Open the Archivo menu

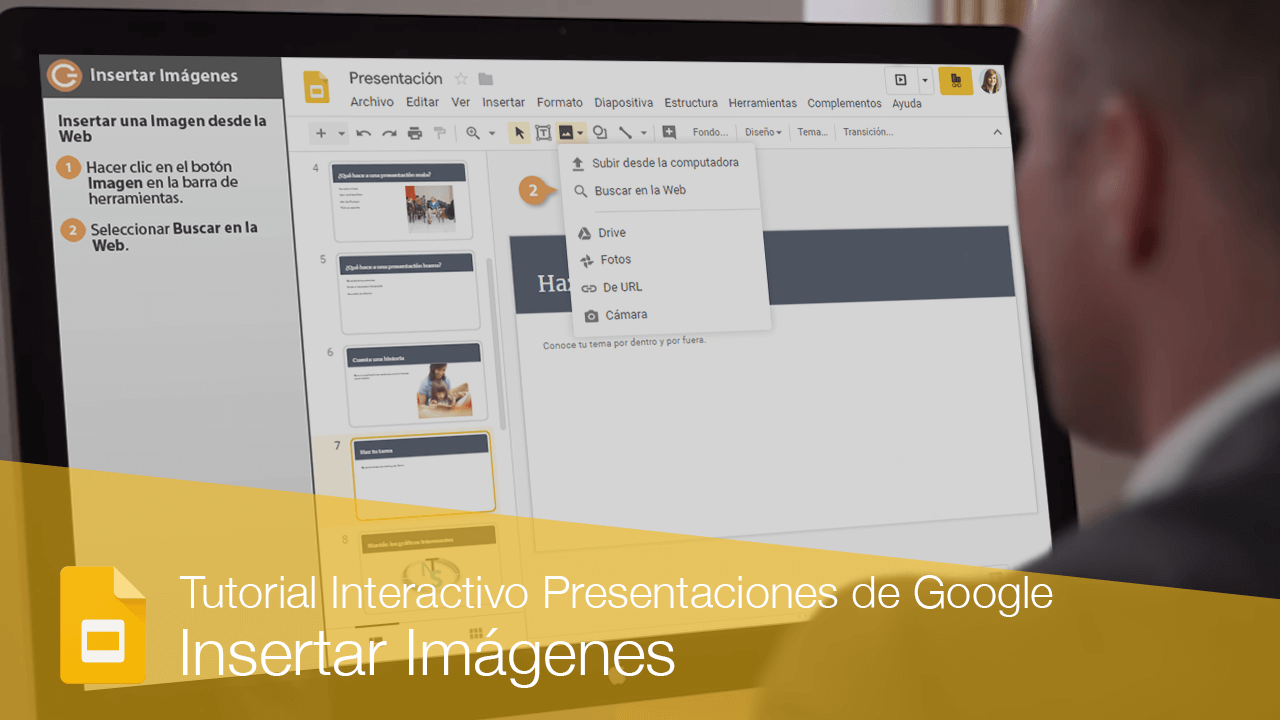372,102
